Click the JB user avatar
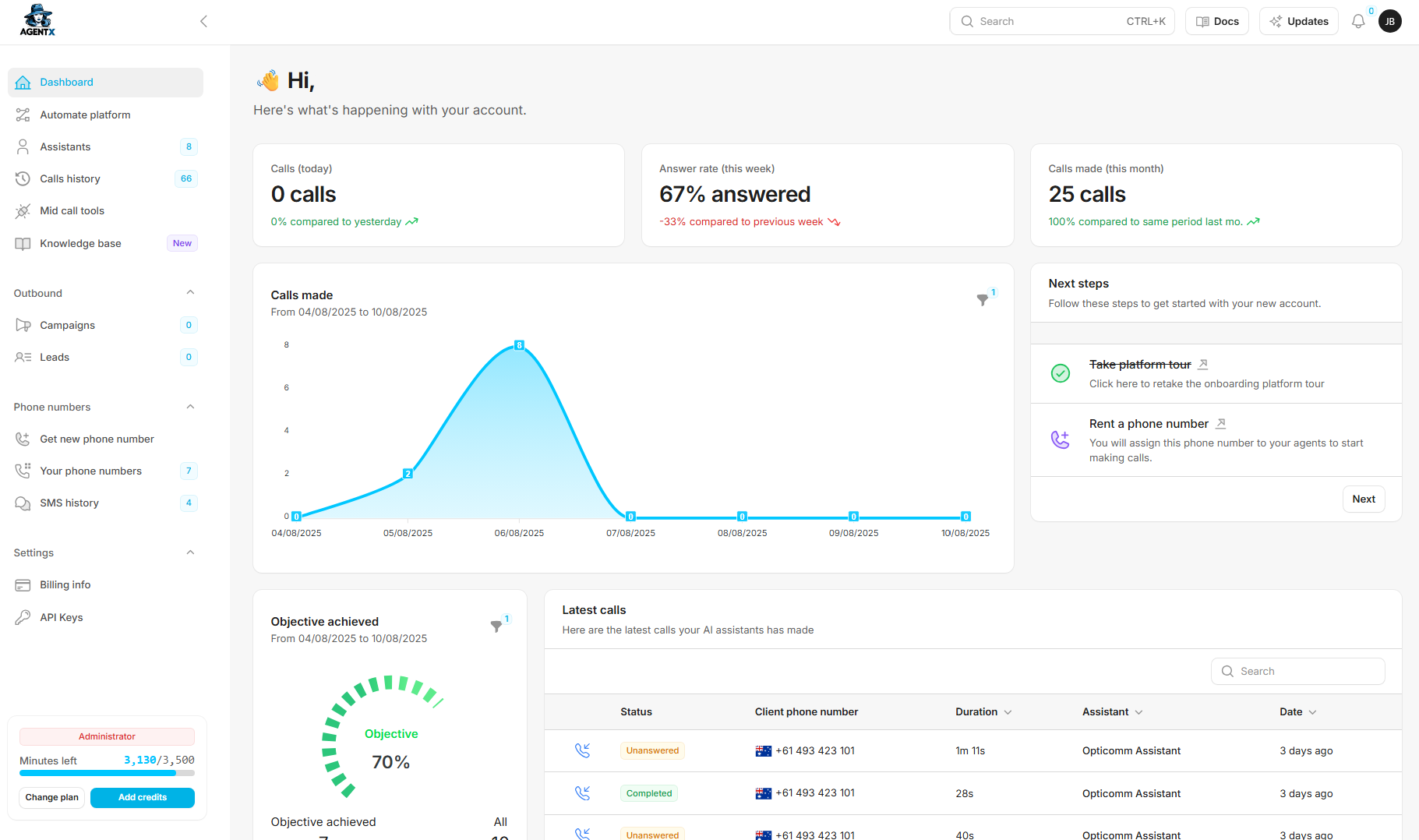 (x=1390, y=22)
